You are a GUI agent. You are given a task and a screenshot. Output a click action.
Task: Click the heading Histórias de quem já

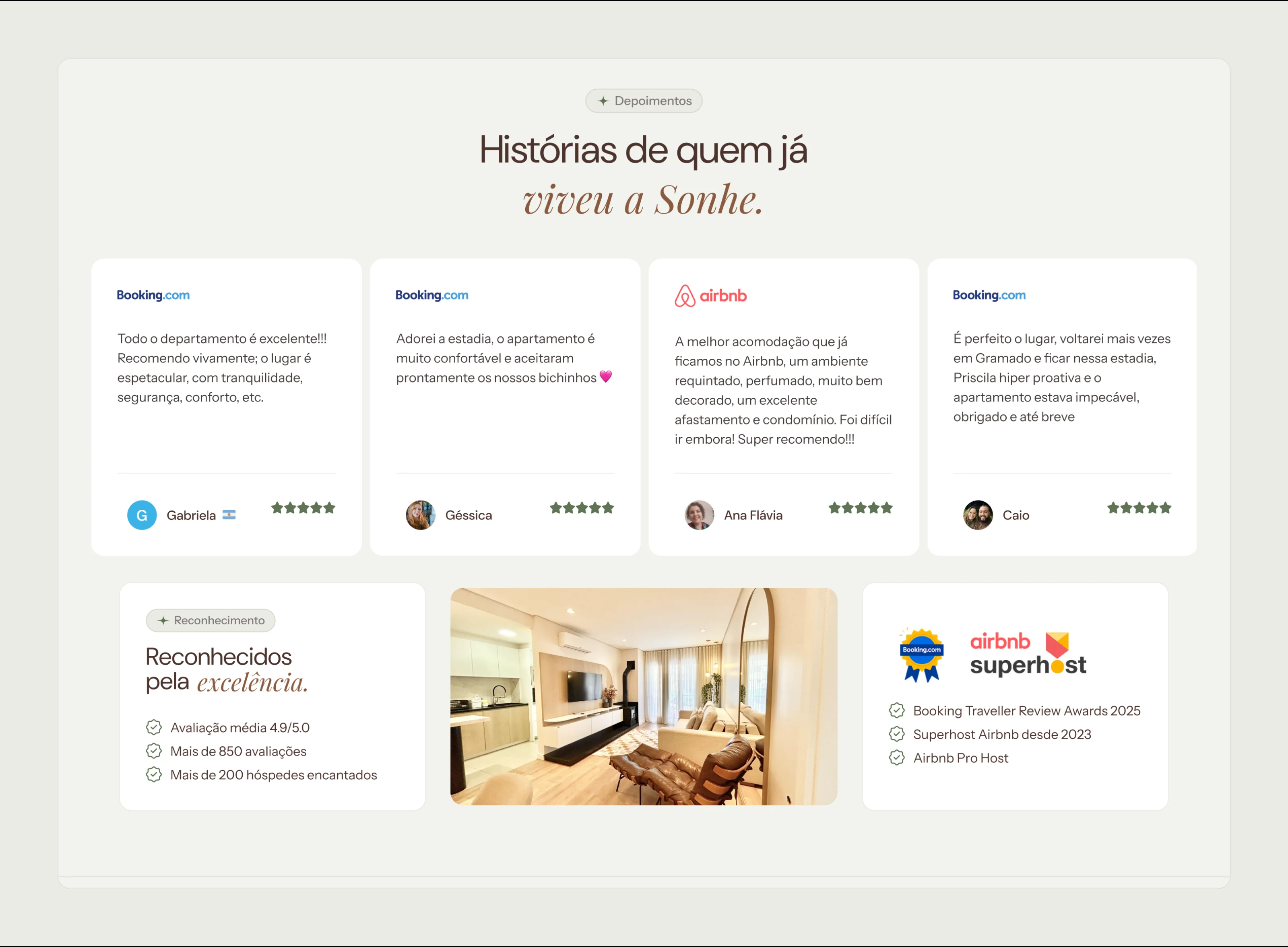point(644,150)
